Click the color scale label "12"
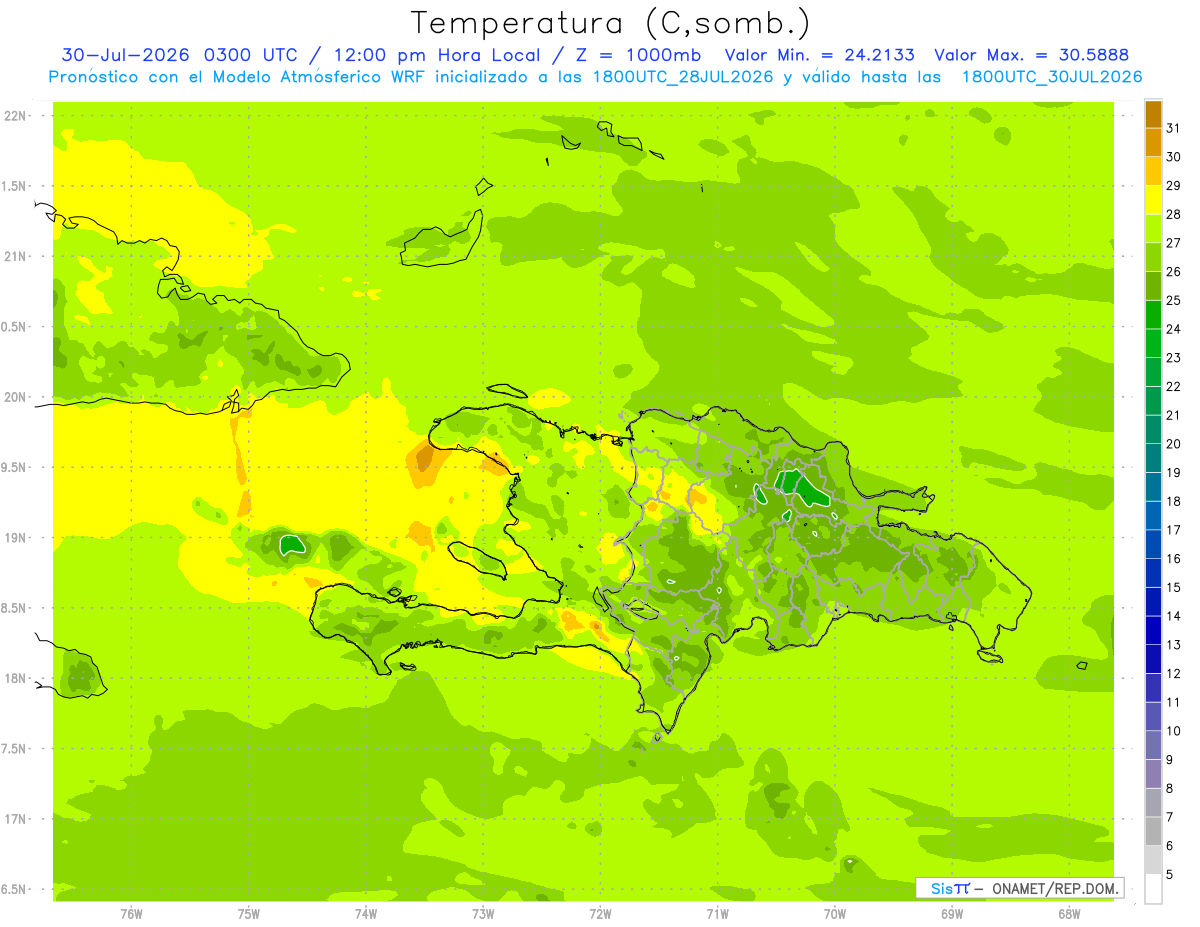This screenshot has width=1200, height=927. point(1173,674)
